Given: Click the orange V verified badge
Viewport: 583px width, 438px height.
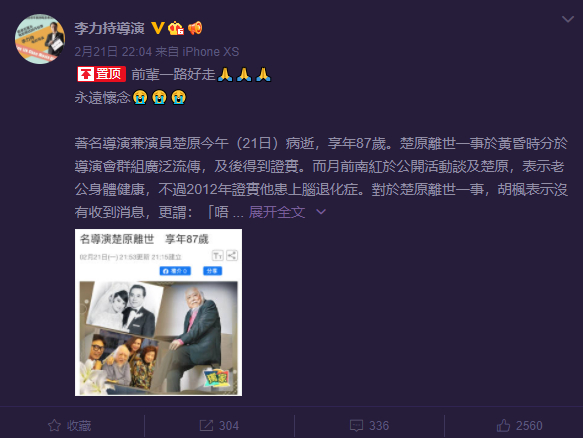Looking at the screenshot, I should tap(158, 28).
